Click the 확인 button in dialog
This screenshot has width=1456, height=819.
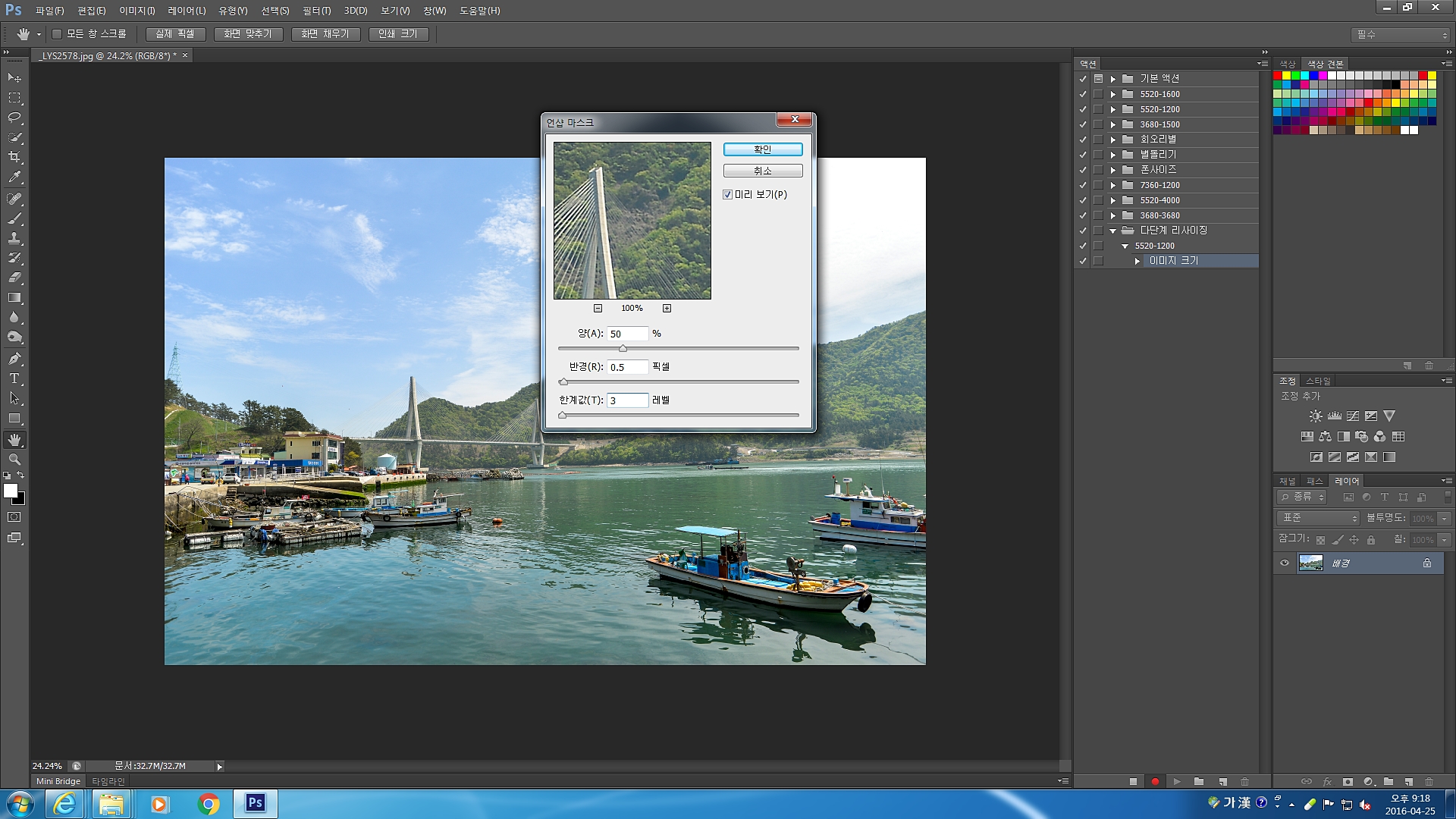[762, 149]
